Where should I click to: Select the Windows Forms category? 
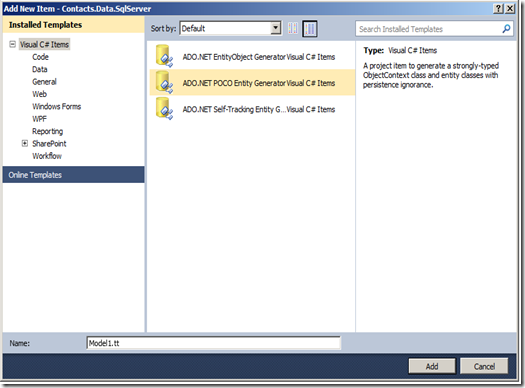pos(57,106)
